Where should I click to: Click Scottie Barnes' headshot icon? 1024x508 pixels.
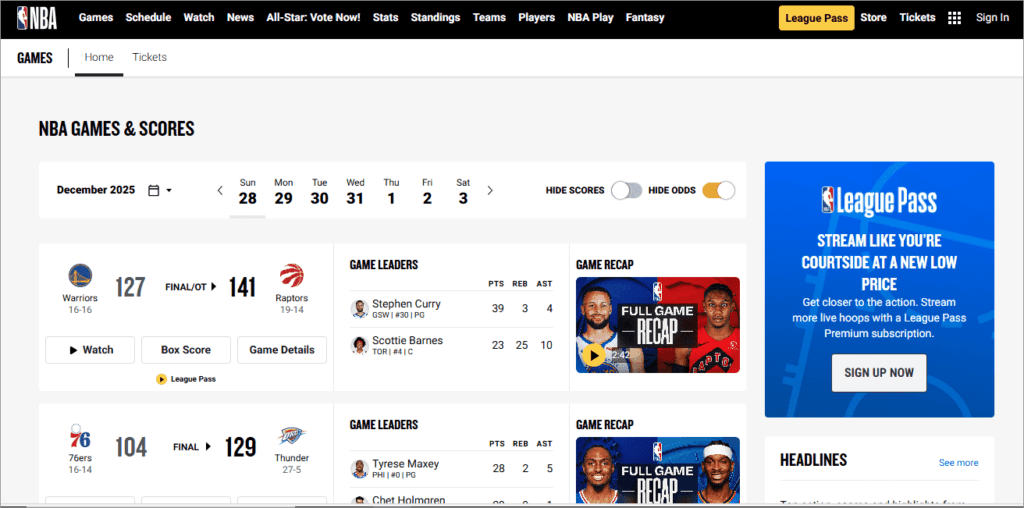coord(359,345)
